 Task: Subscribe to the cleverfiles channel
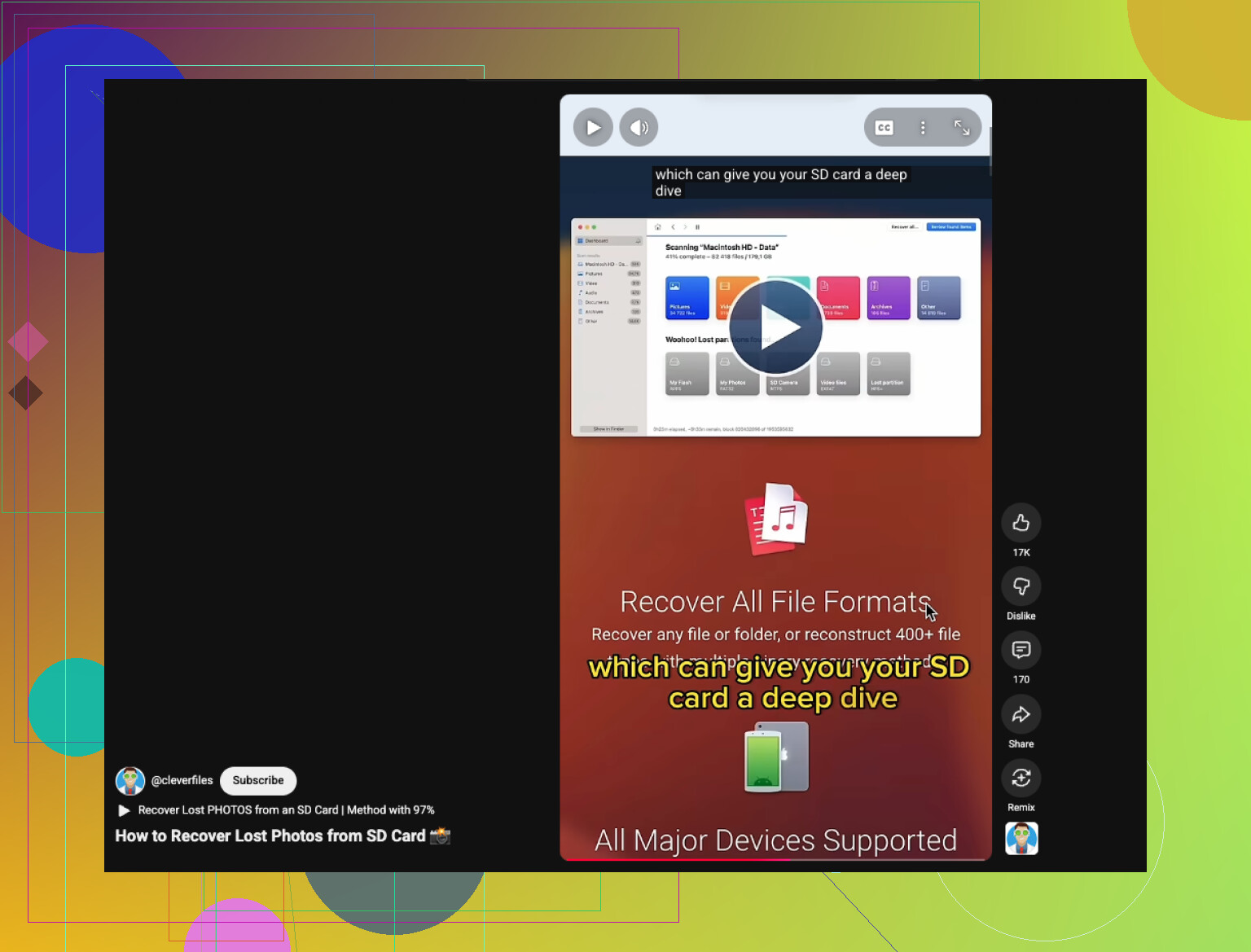[x=258, y=780]
